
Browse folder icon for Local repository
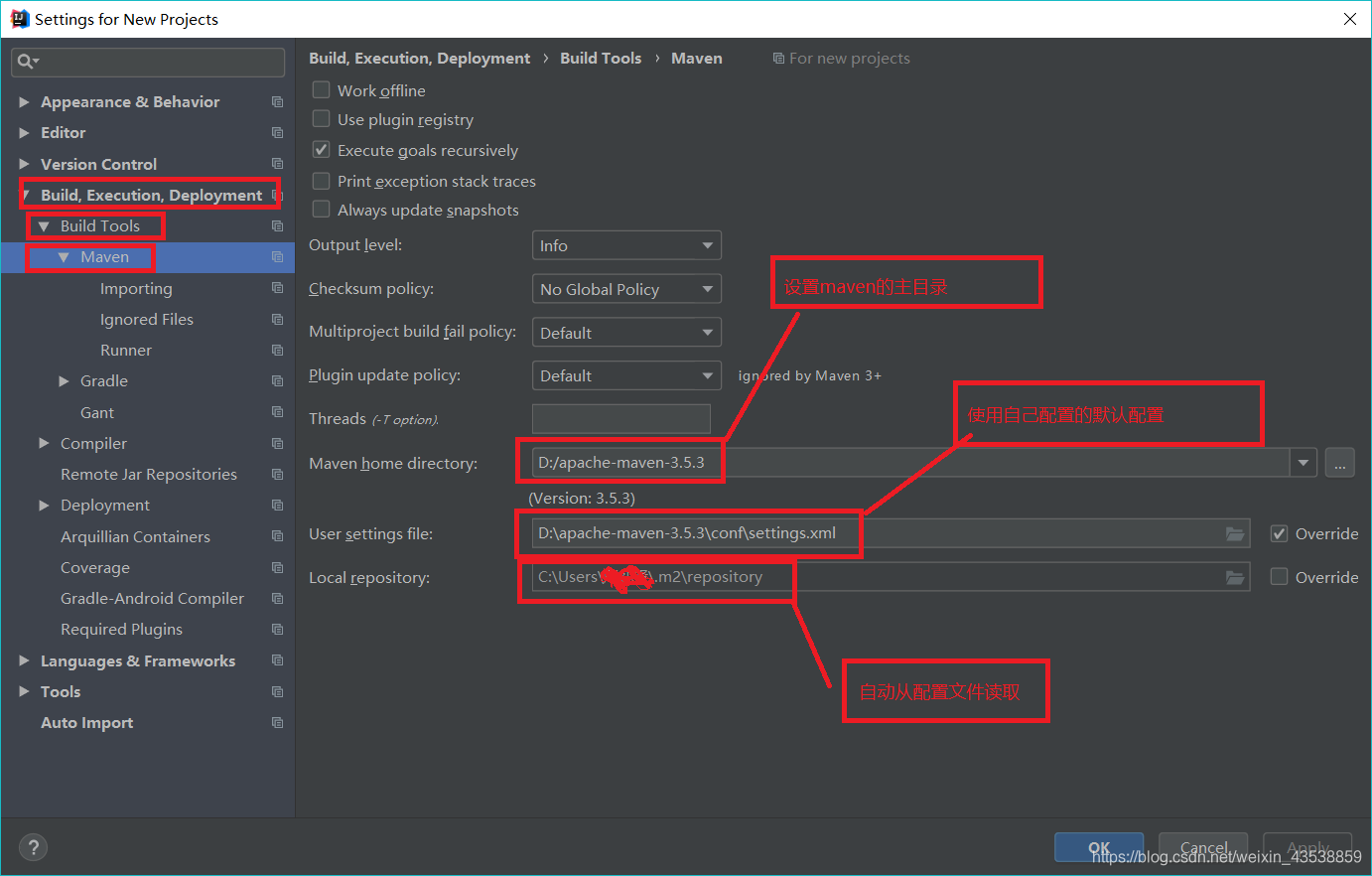(1235, 577)
